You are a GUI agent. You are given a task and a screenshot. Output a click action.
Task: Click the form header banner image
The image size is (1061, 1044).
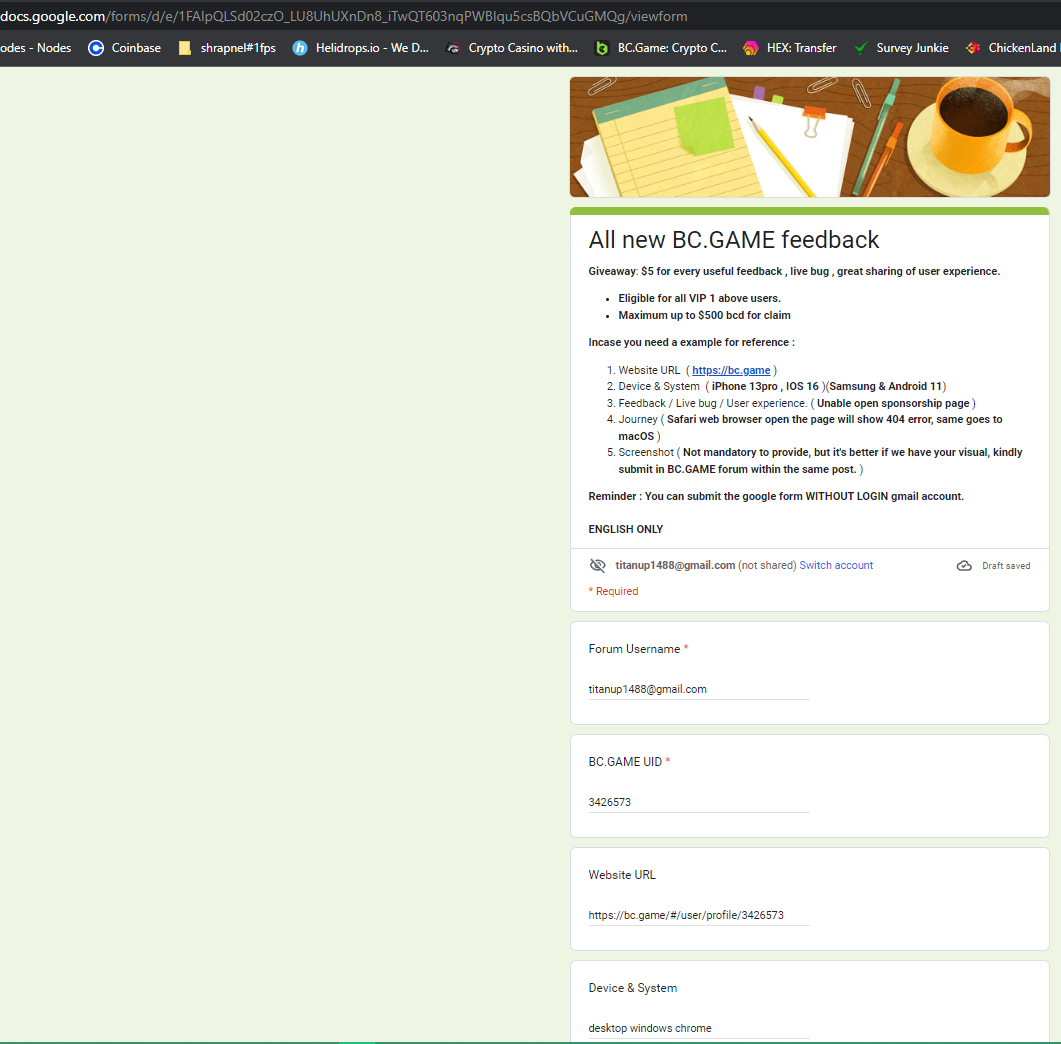(809, 137)
